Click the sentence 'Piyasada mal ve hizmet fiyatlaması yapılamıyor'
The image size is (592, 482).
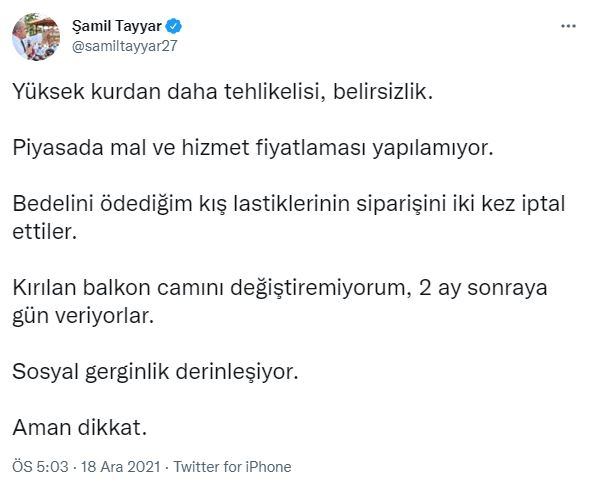[253, 148]
